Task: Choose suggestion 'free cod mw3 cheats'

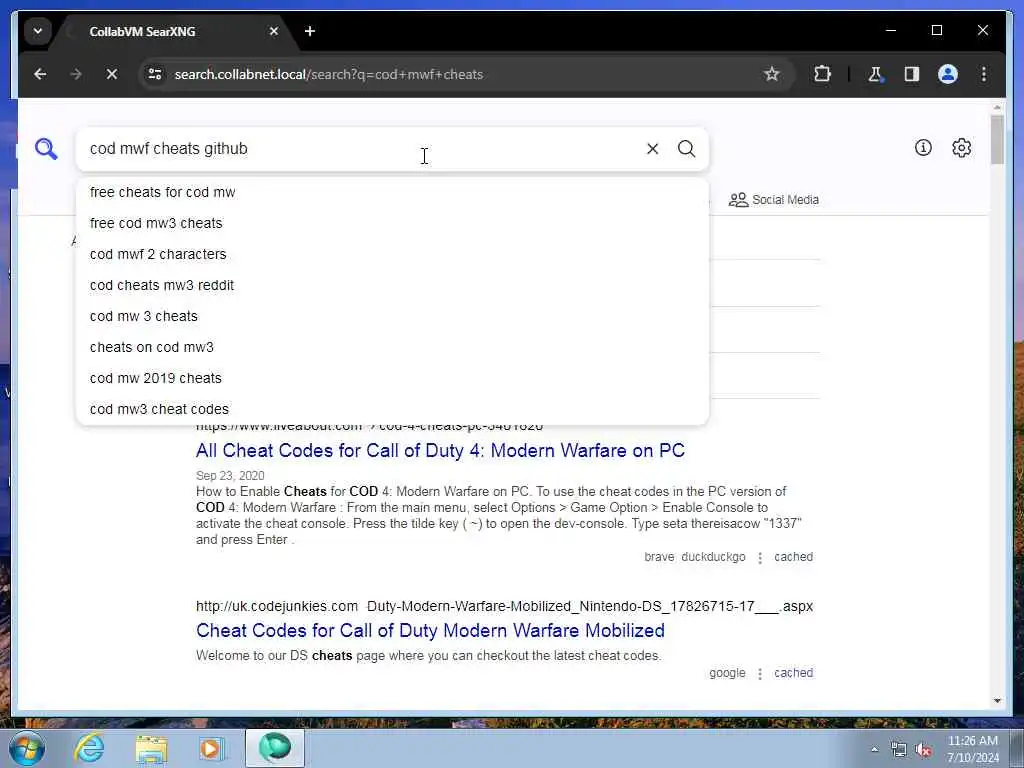Action: coord(392,223)
